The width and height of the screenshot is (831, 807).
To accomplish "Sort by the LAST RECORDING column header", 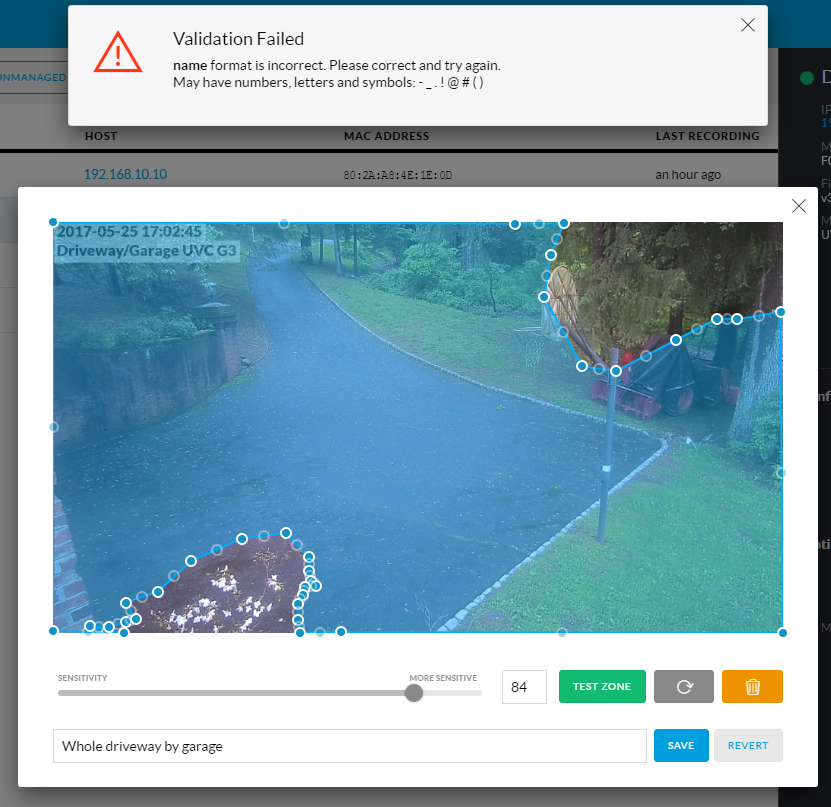I will click(707, 136).
